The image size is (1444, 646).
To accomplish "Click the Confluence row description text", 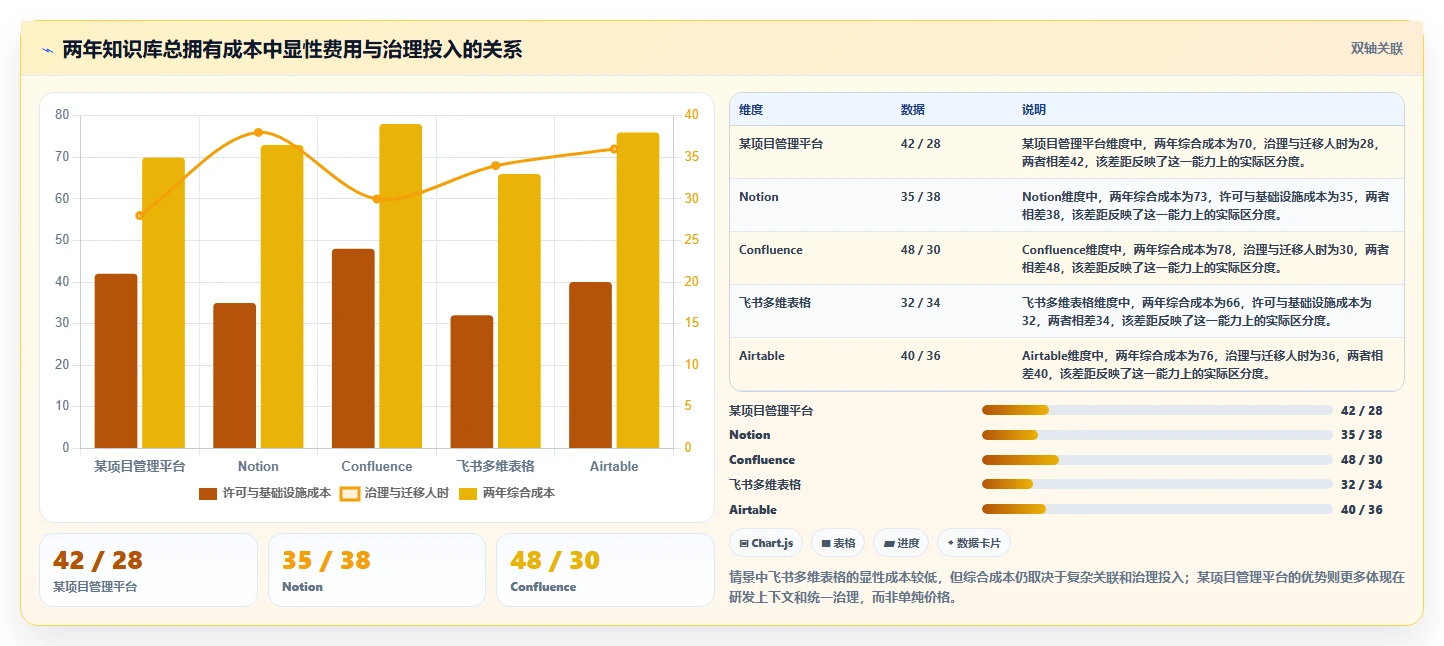I will 1205,259.
